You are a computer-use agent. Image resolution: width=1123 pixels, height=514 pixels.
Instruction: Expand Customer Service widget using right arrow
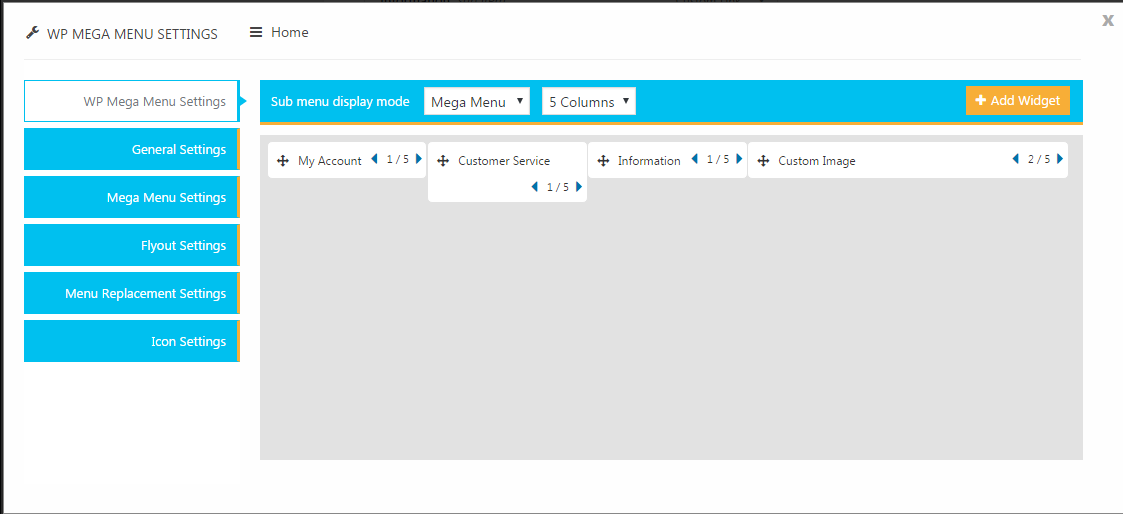[579, 187]
